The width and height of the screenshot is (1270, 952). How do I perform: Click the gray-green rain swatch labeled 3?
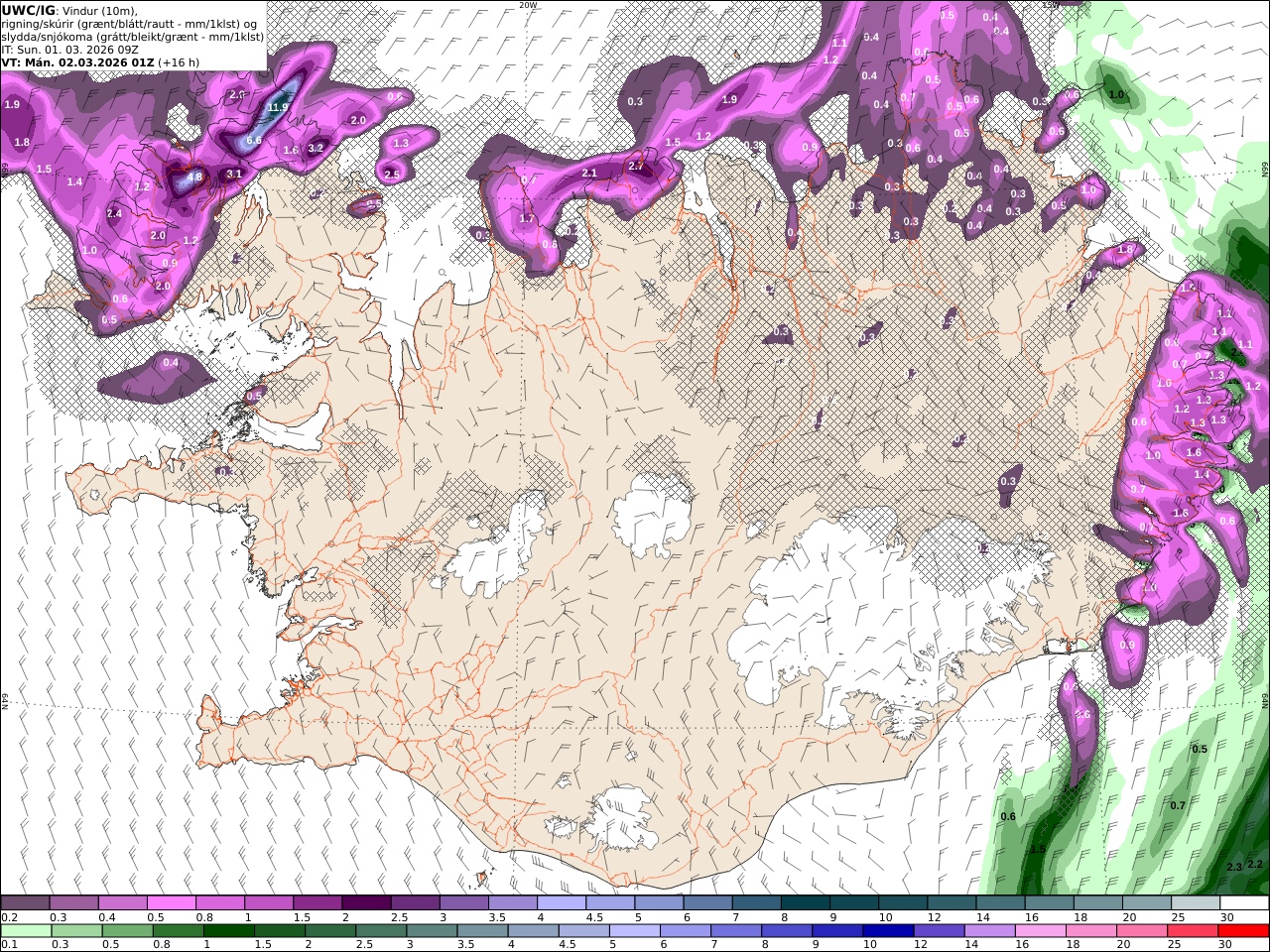point(432,931)
